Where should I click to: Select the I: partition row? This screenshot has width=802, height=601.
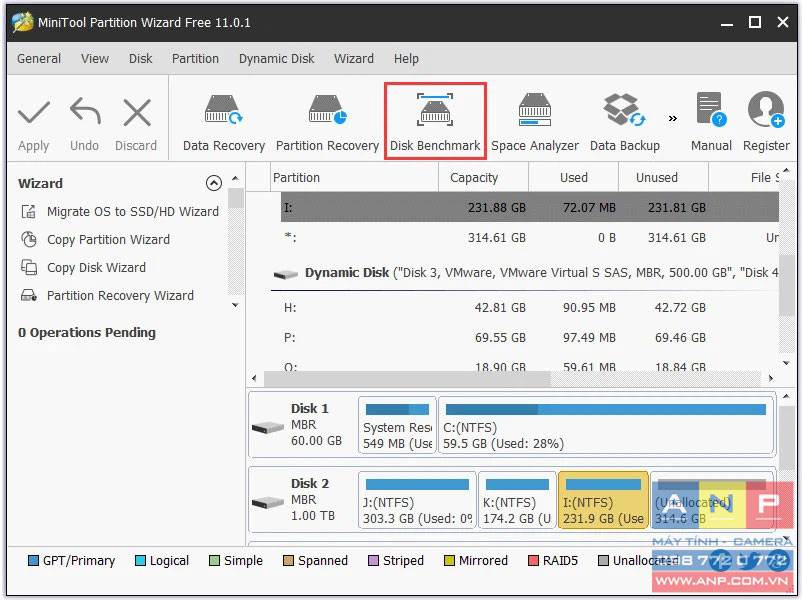(529, 207)
